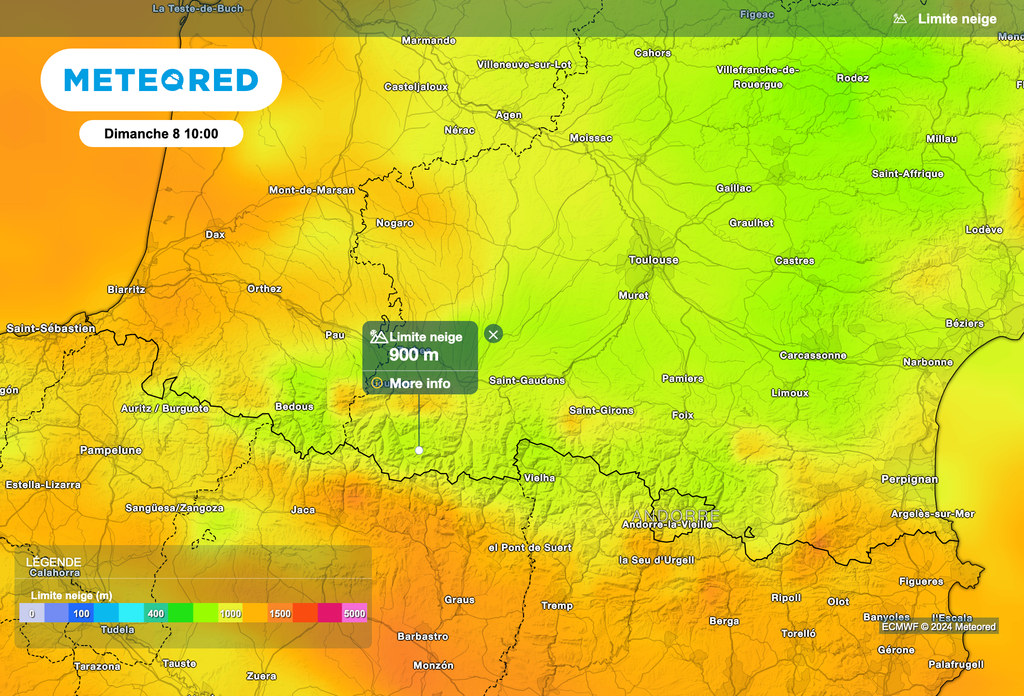Screen dimensions: 1024x696
Task: Close the Limite neige popup
Action: point(493,334)
